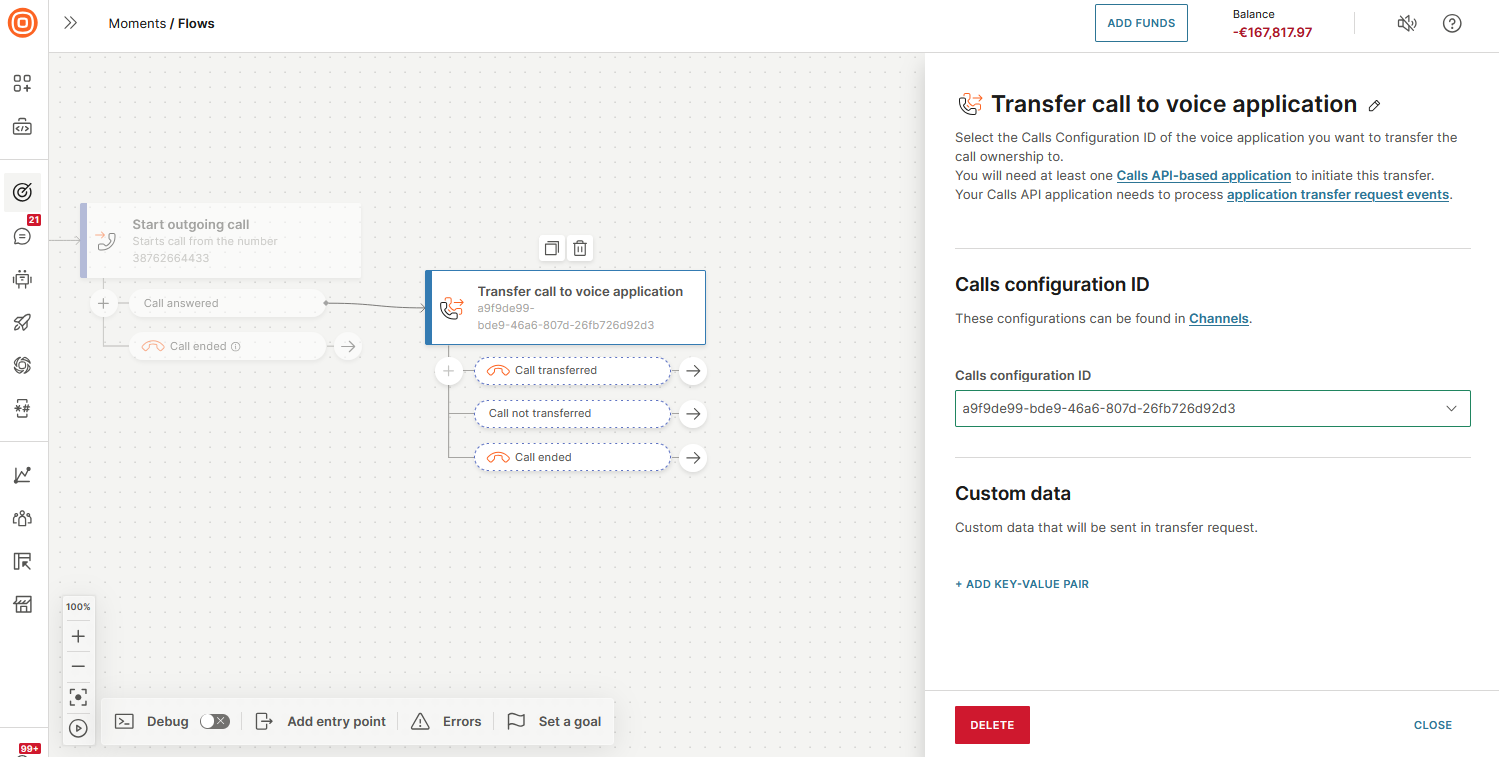Click the Call answered branch

(x=227, y=303)
